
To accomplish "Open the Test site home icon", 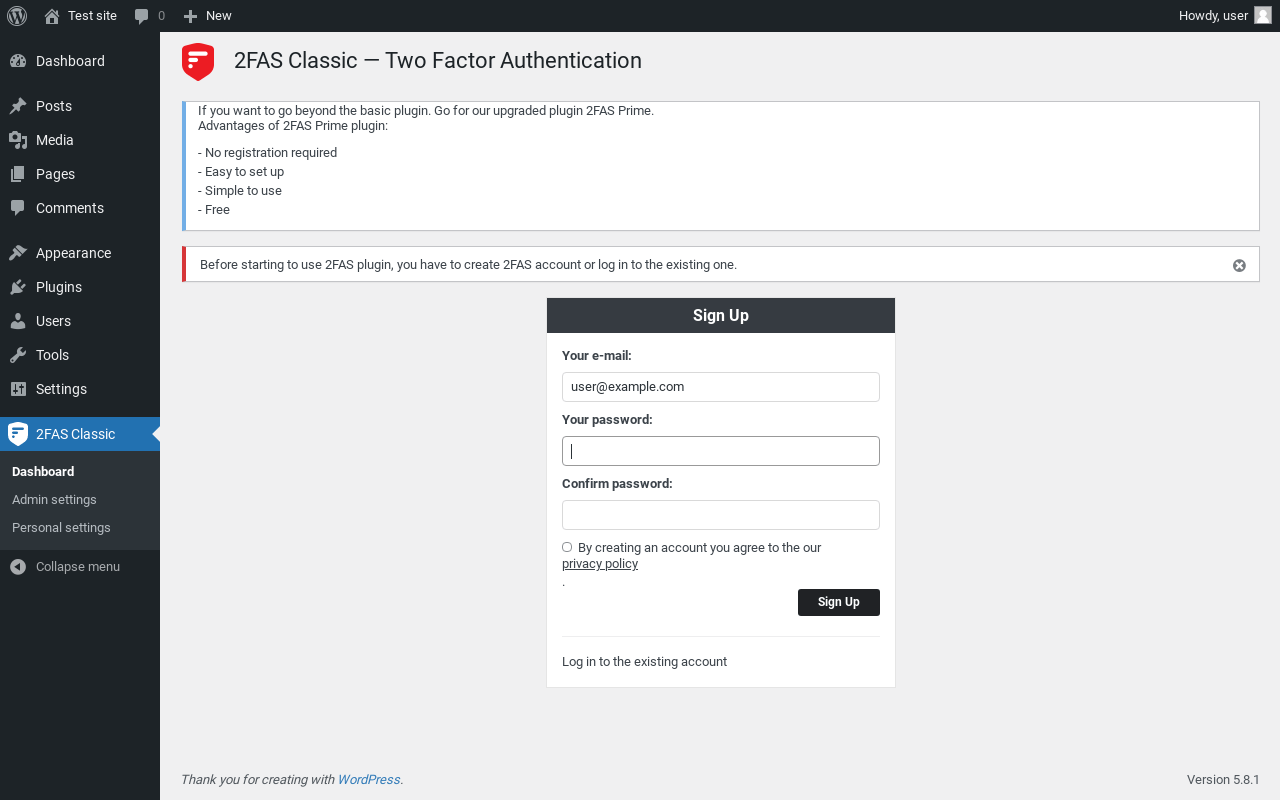I will pos(52,16).
